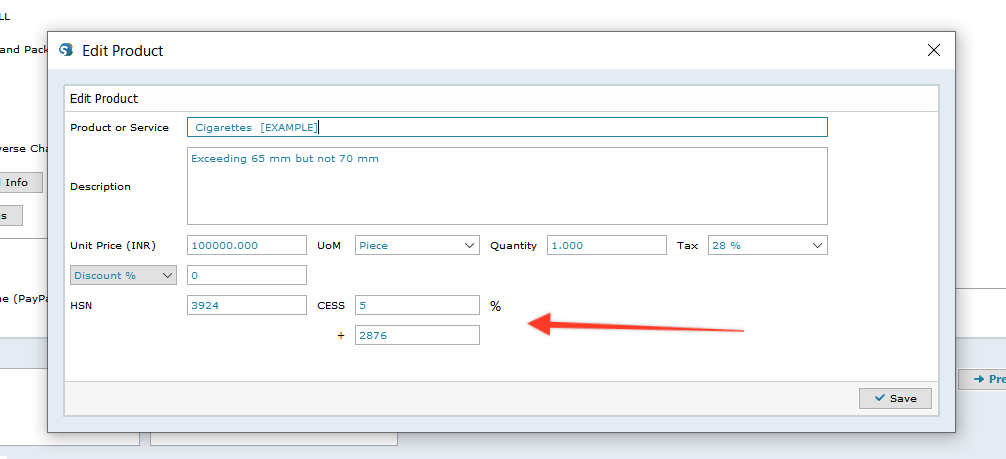Click the Edit Product dialog title bar

[x=500, y=50]
